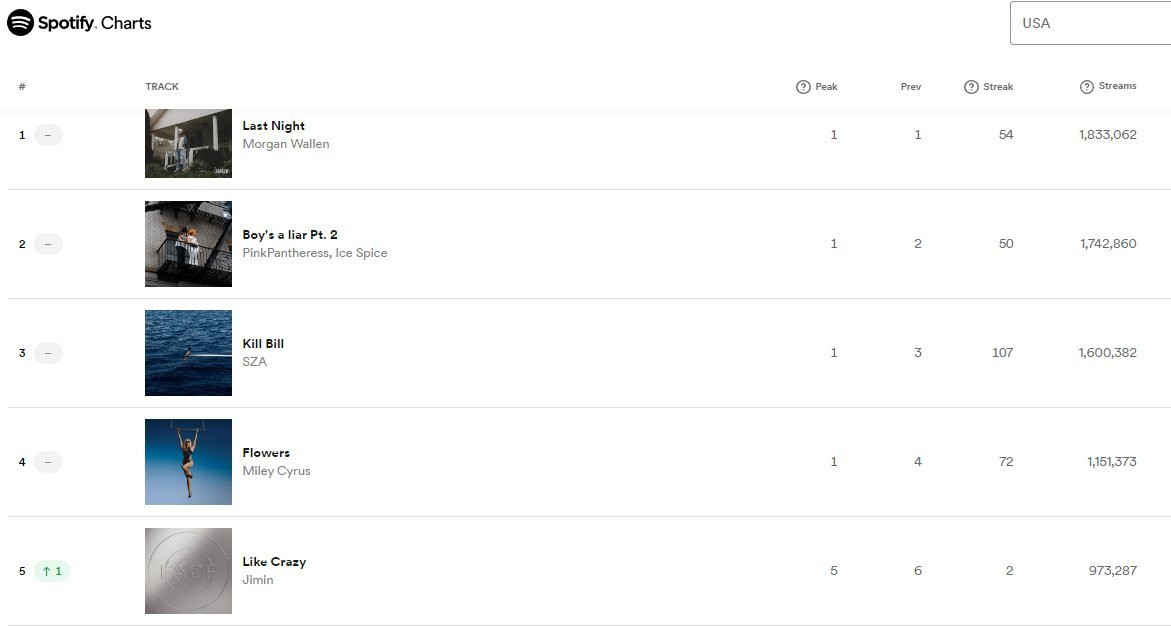Screen dimensions: 1171x626
Task: Open Boy's a liar Pt. 2 cover art
Action: [188, 244]
